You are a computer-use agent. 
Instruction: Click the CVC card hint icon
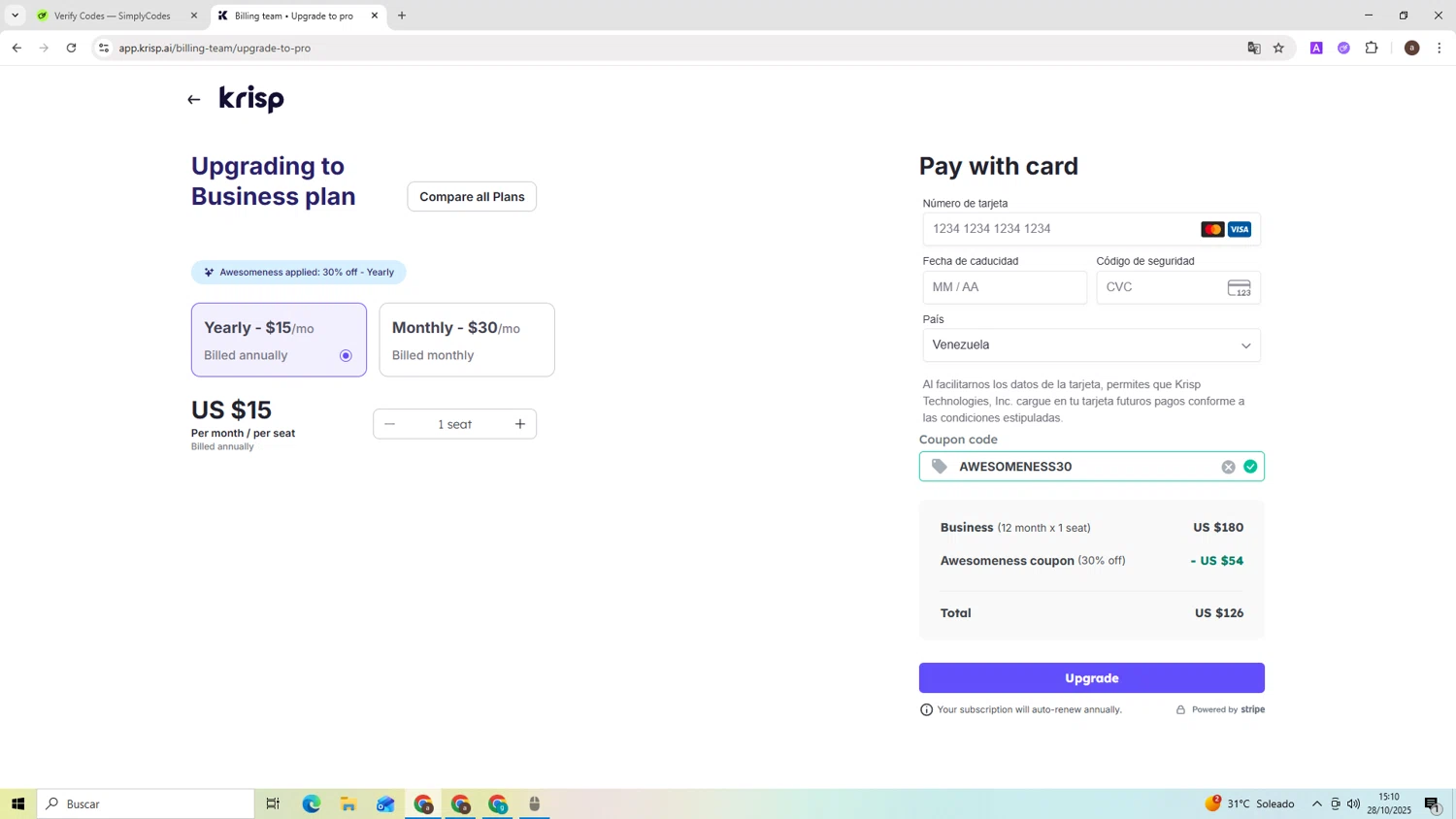click(1240, 287)
